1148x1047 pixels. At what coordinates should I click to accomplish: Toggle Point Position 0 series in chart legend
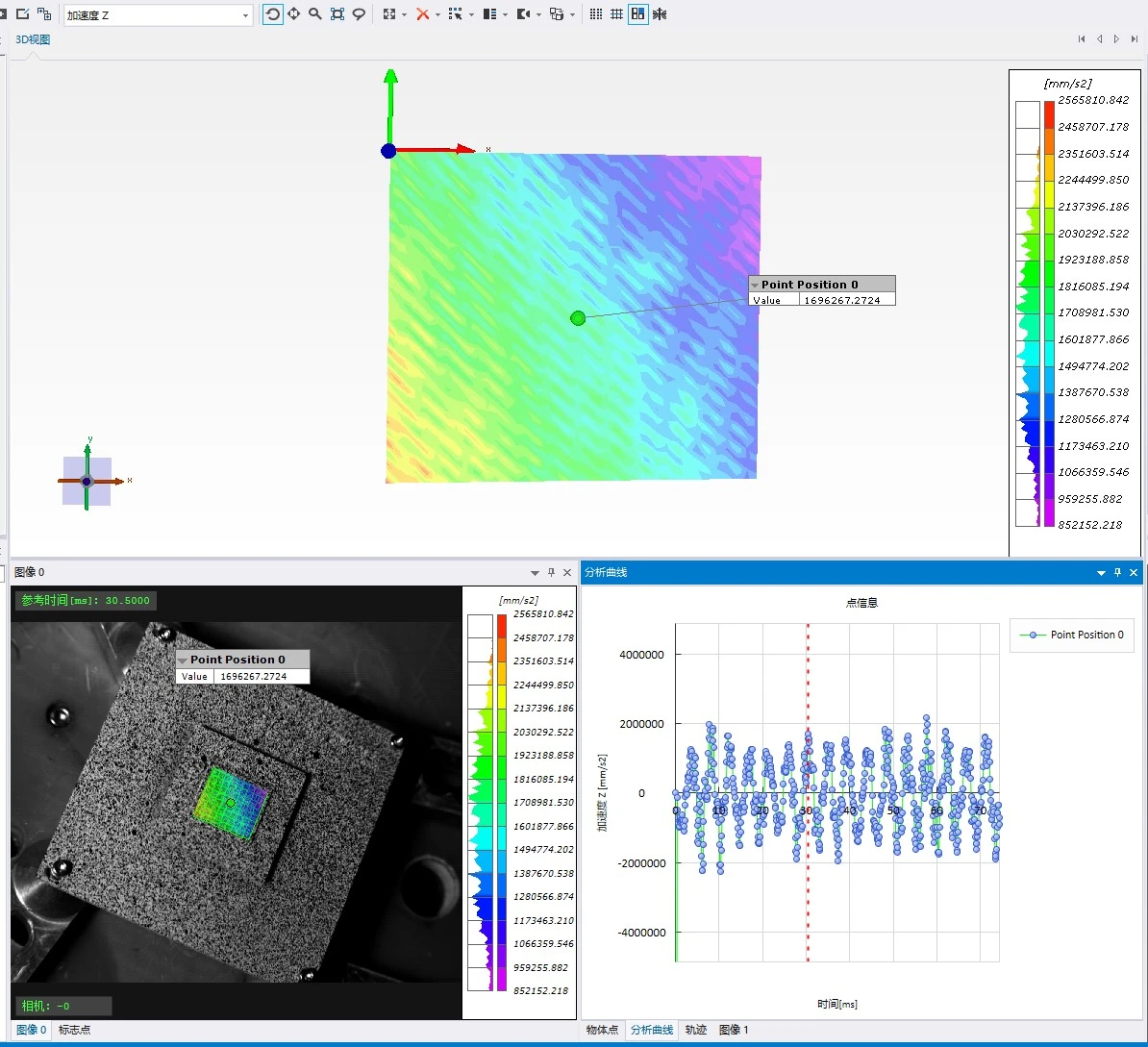1073,635
